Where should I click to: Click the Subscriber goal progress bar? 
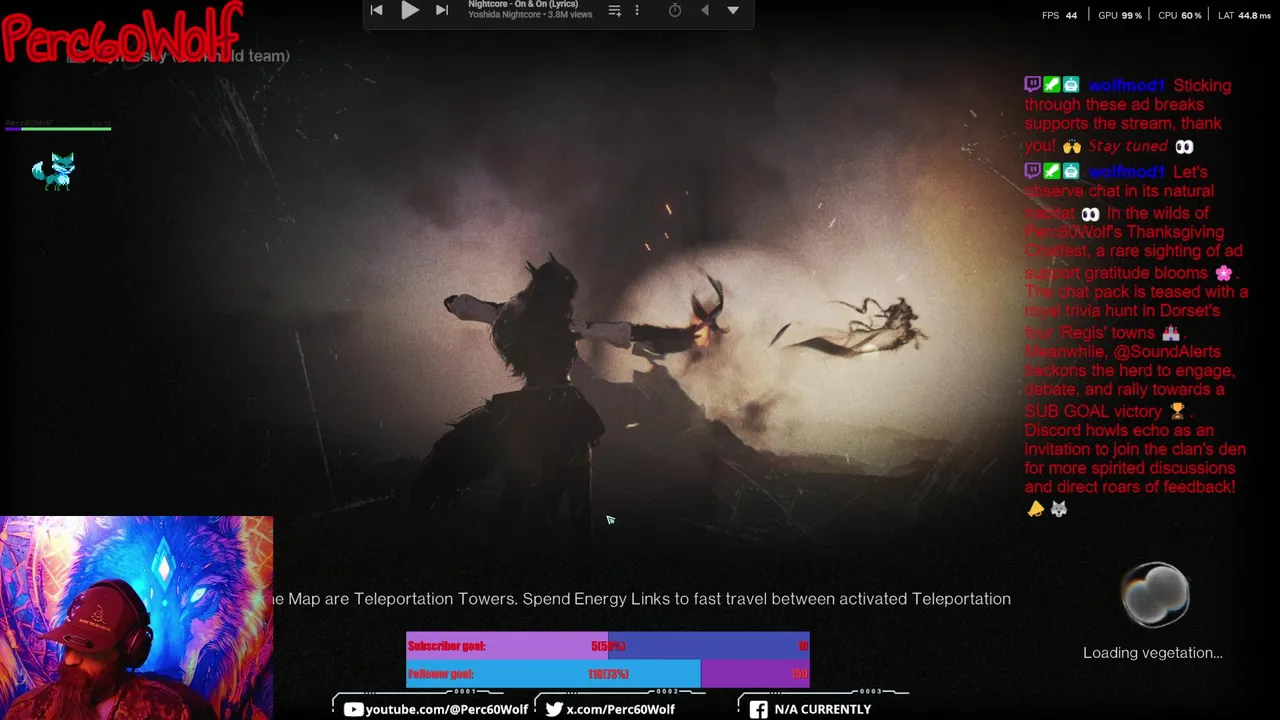point(608,646)
